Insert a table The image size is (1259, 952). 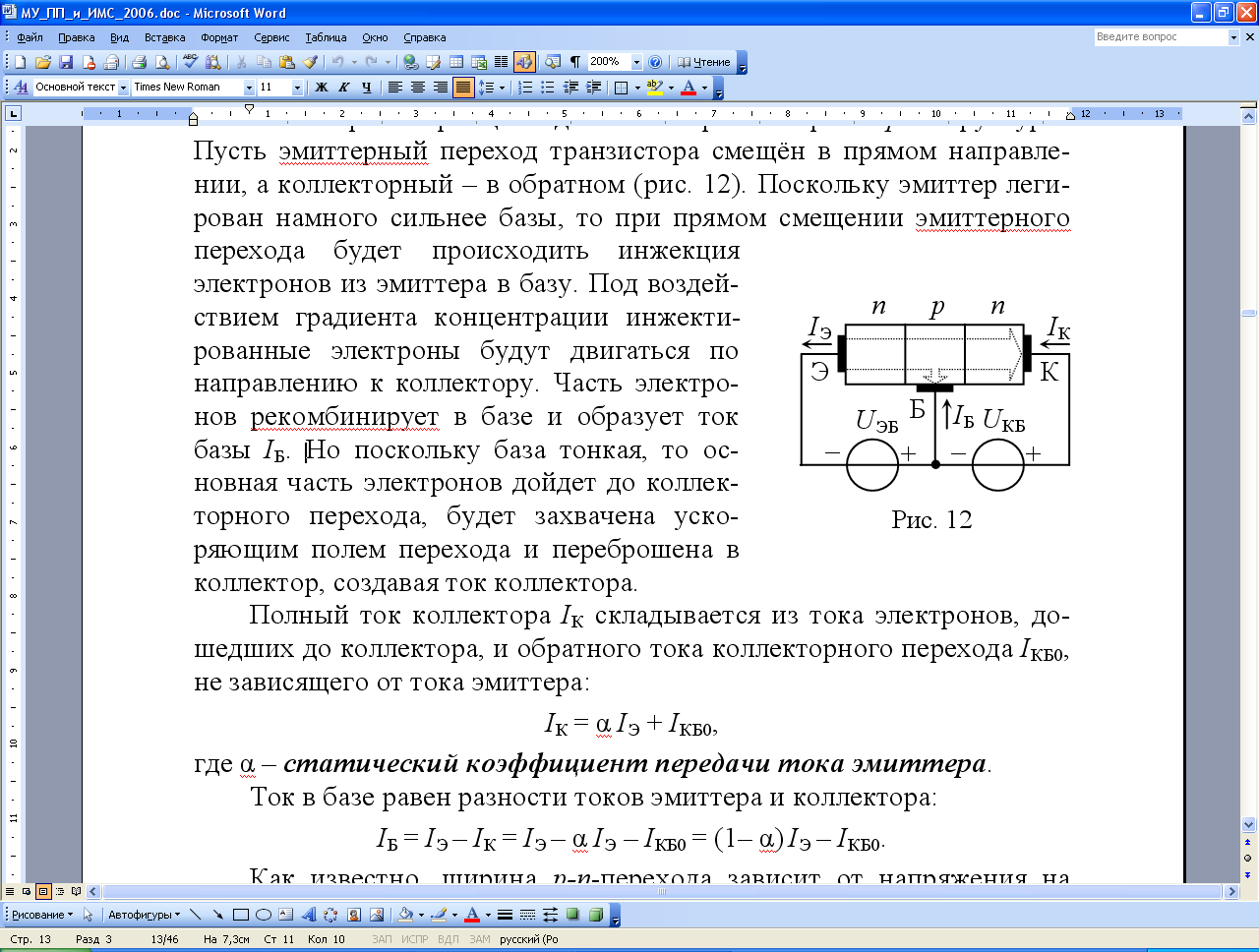click(456, 62)
